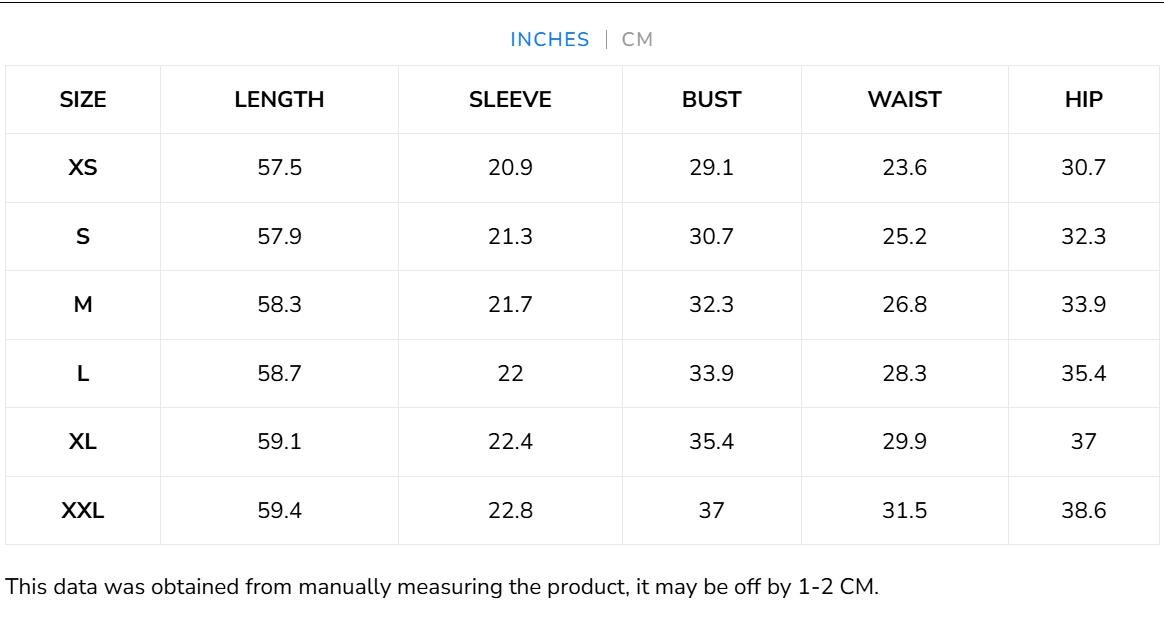Click the SLEEVE column header
The width and height of the screenshot is (1164, 621).
[510, 100]
